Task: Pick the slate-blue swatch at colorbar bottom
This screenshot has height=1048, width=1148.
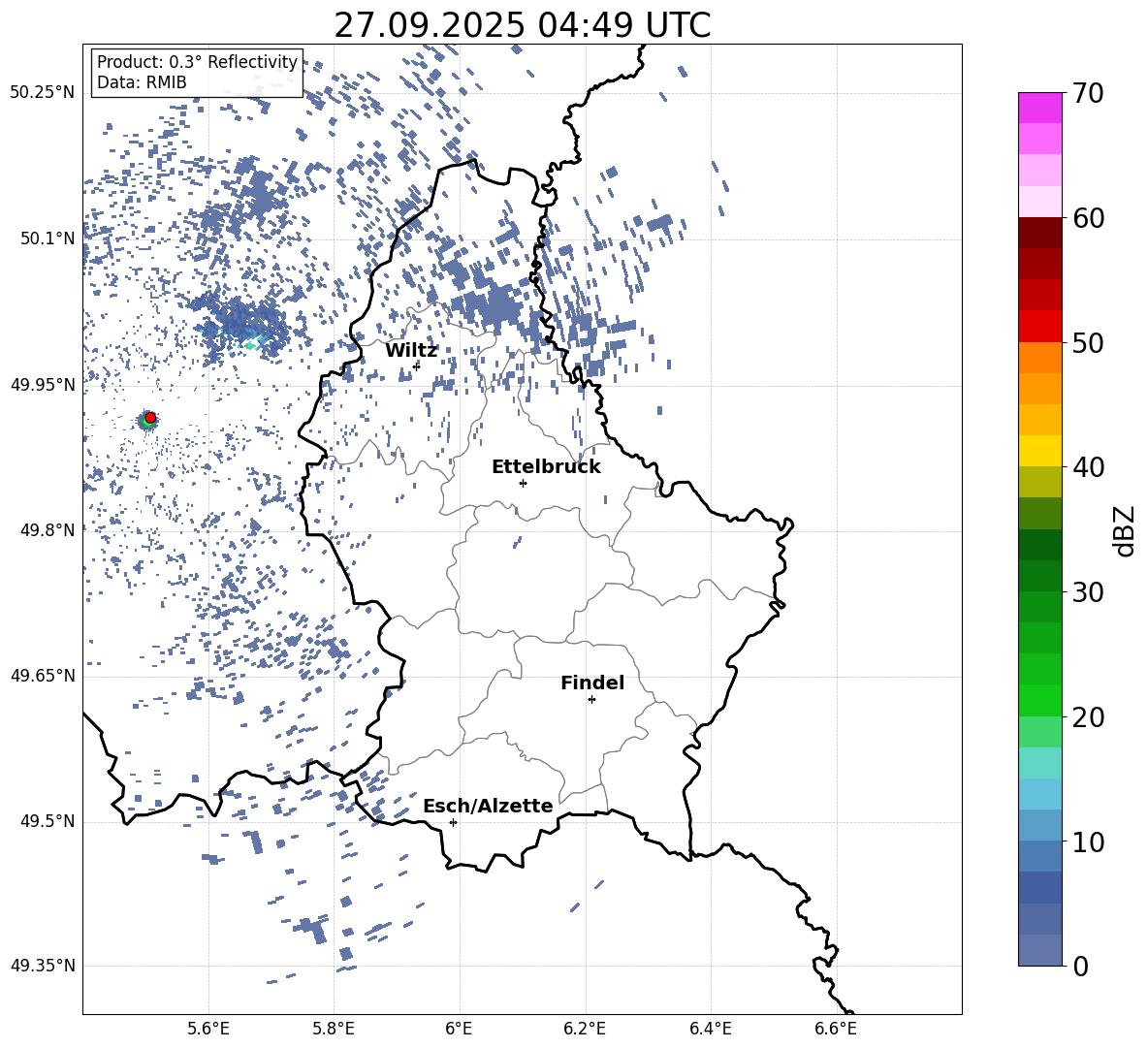Action: click(1039, 950)
